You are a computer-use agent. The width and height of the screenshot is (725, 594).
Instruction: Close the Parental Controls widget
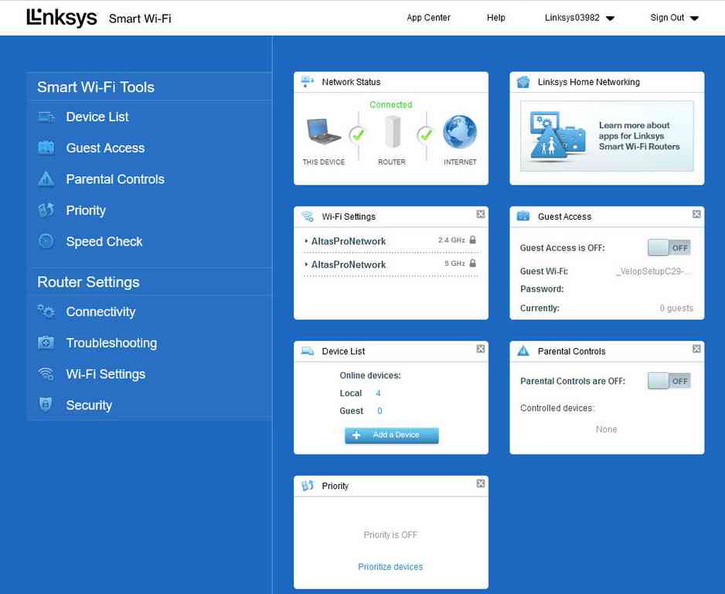(x=697, y=349)
